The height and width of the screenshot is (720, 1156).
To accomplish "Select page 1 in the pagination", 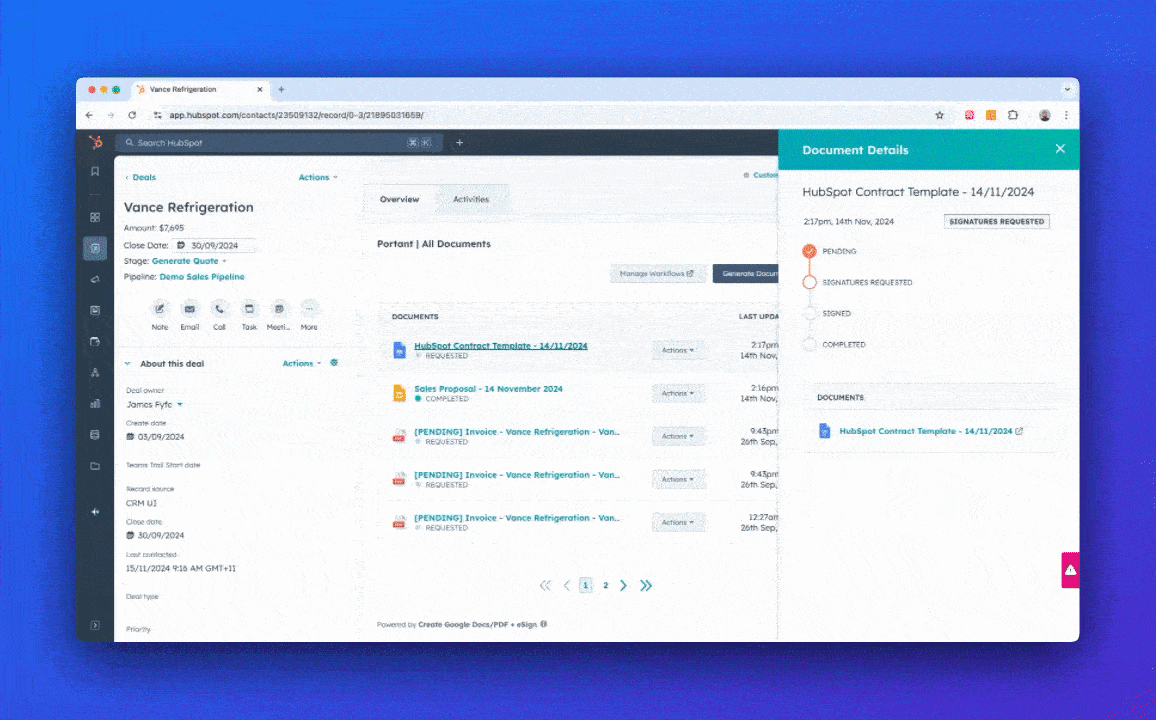I will coord(585,585).
